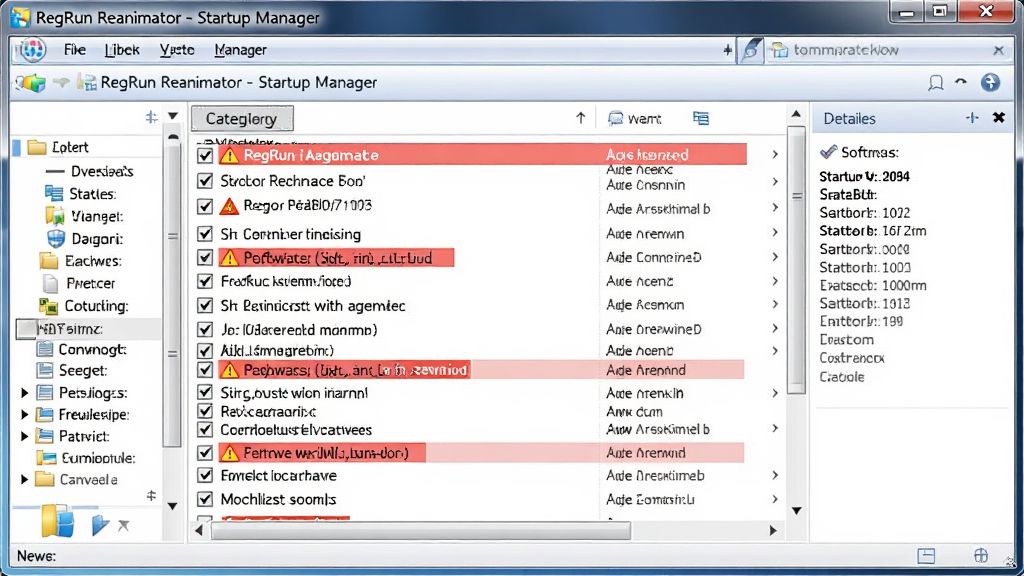The width and height of the screenshot is (1024, 576).
Task: Expand the Petsliogcs tree node
Action: (24, 392)
